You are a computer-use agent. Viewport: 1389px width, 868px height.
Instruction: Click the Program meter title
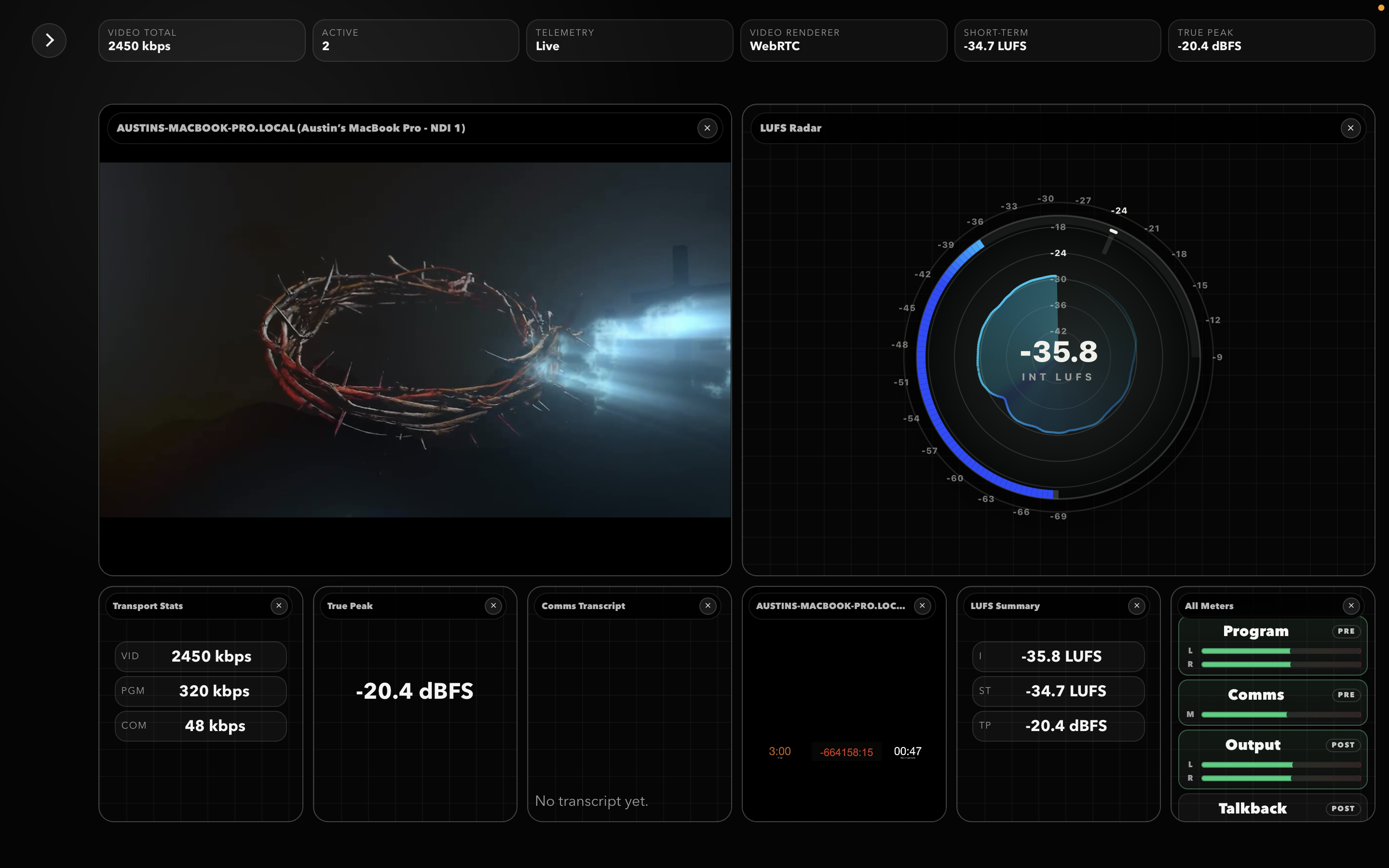click(x=1256, y=631)
